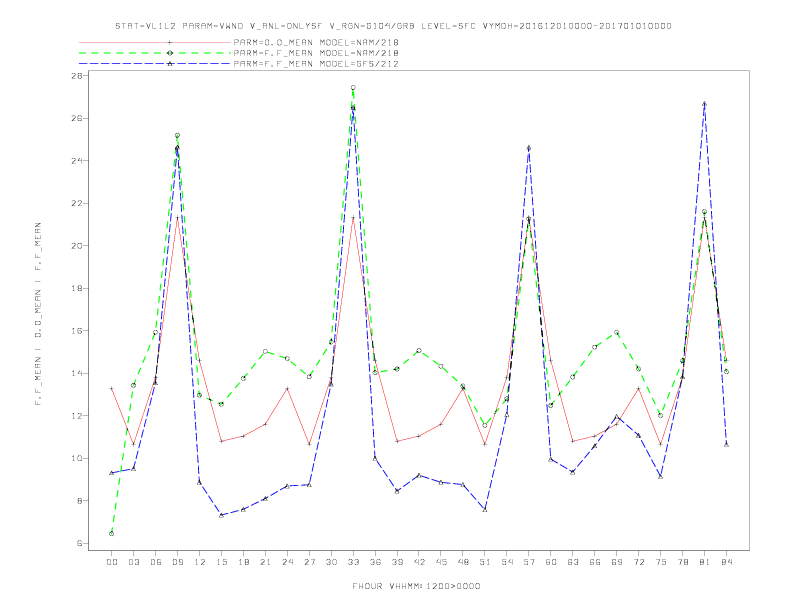Click green NAM peak marker at hour 33

point(353,88)
